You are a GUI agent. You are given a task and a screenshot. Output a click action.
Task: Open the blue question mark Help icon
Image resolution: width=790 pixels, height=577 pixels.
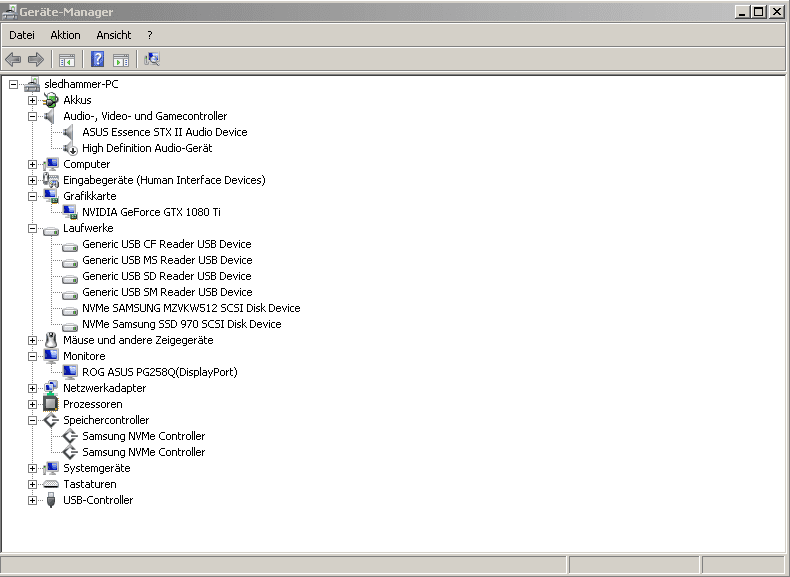98,59
